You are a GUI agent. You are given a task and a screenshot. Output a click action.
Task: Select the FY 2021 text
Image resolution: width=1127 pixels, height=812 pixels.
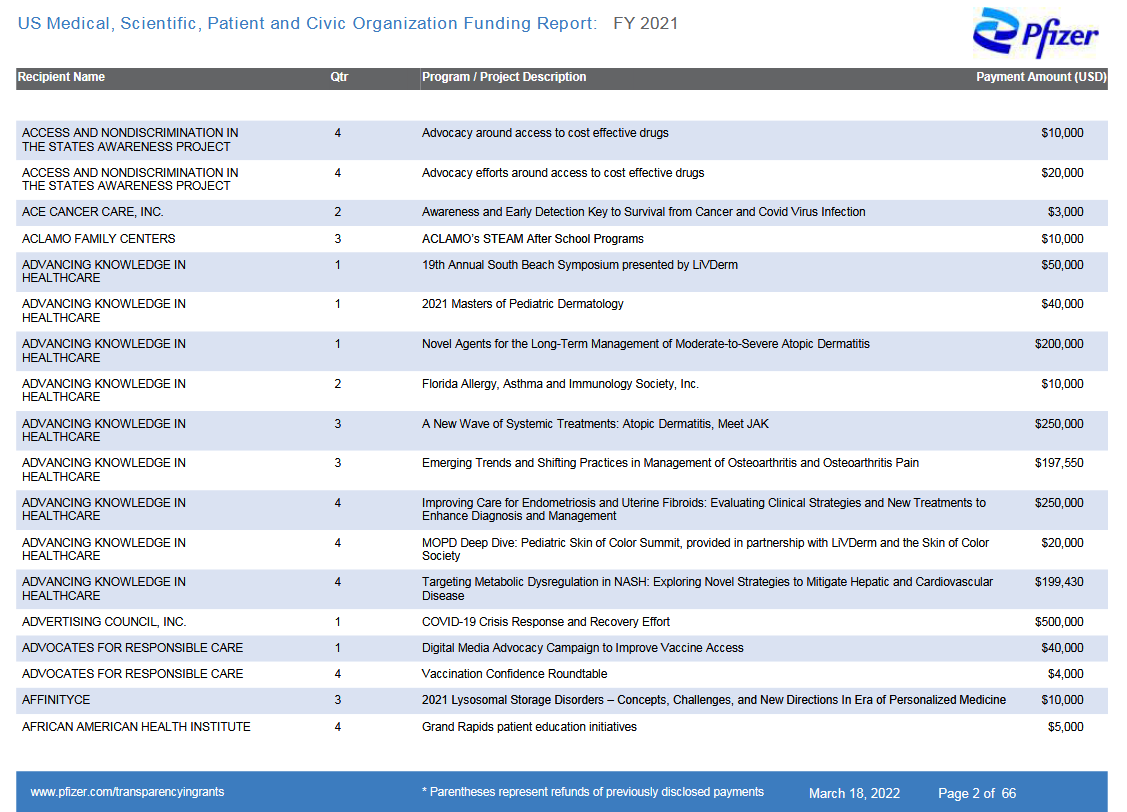pyautogui.click(x=645, y=24)
